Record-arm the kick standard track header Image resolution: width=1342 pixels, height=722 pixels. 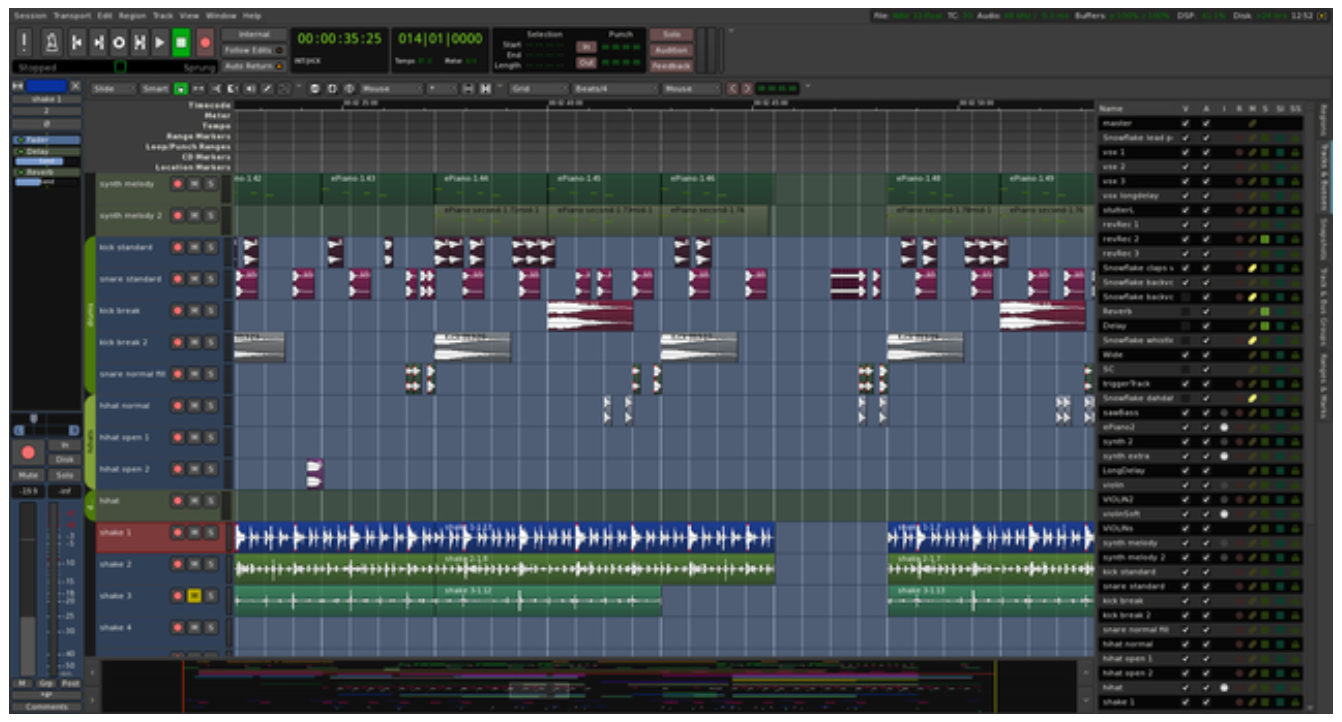pos(178,247)
